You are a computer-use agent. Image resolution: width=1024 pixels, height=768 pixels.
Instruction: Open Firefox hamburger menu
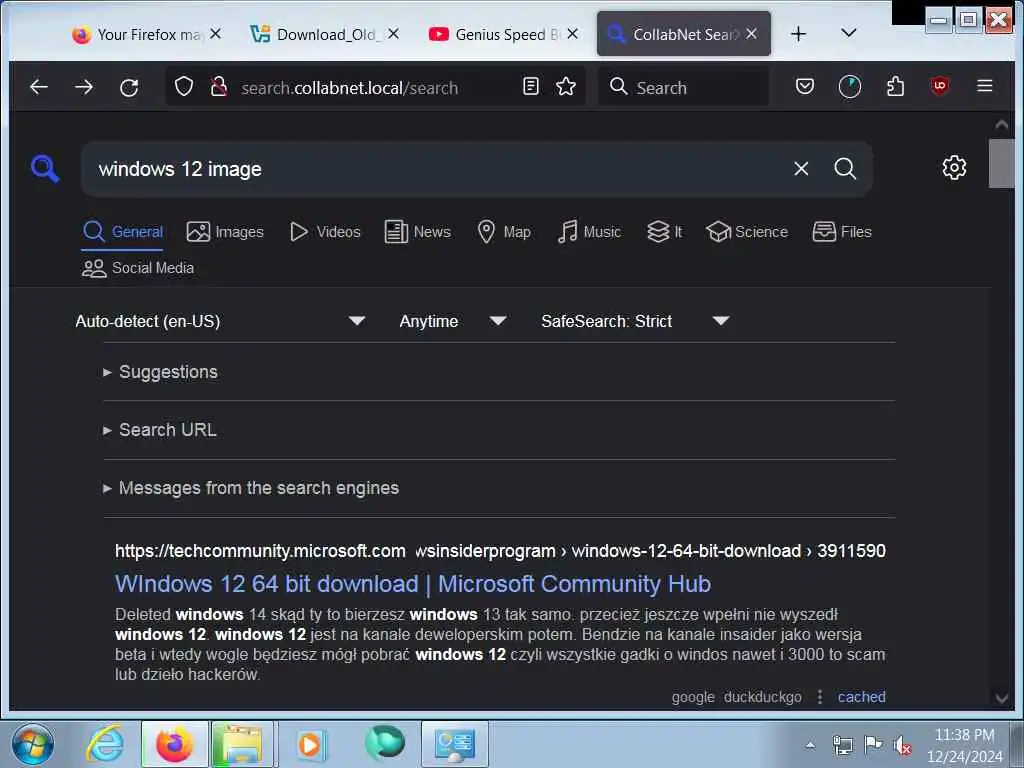click(x=985, y=86)
